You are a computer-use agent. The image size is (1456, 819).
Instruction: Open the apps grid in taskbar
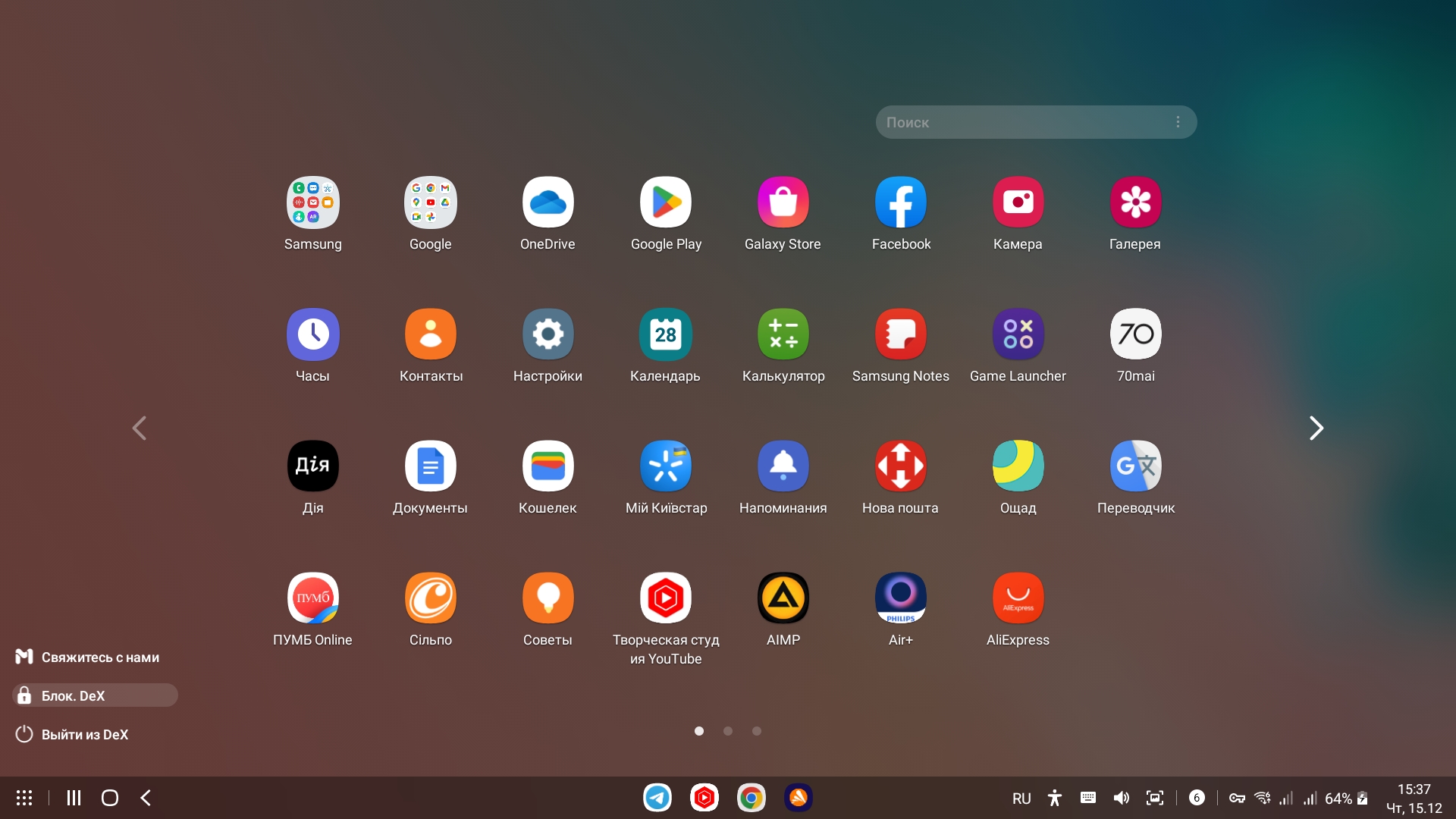[24, 798]
